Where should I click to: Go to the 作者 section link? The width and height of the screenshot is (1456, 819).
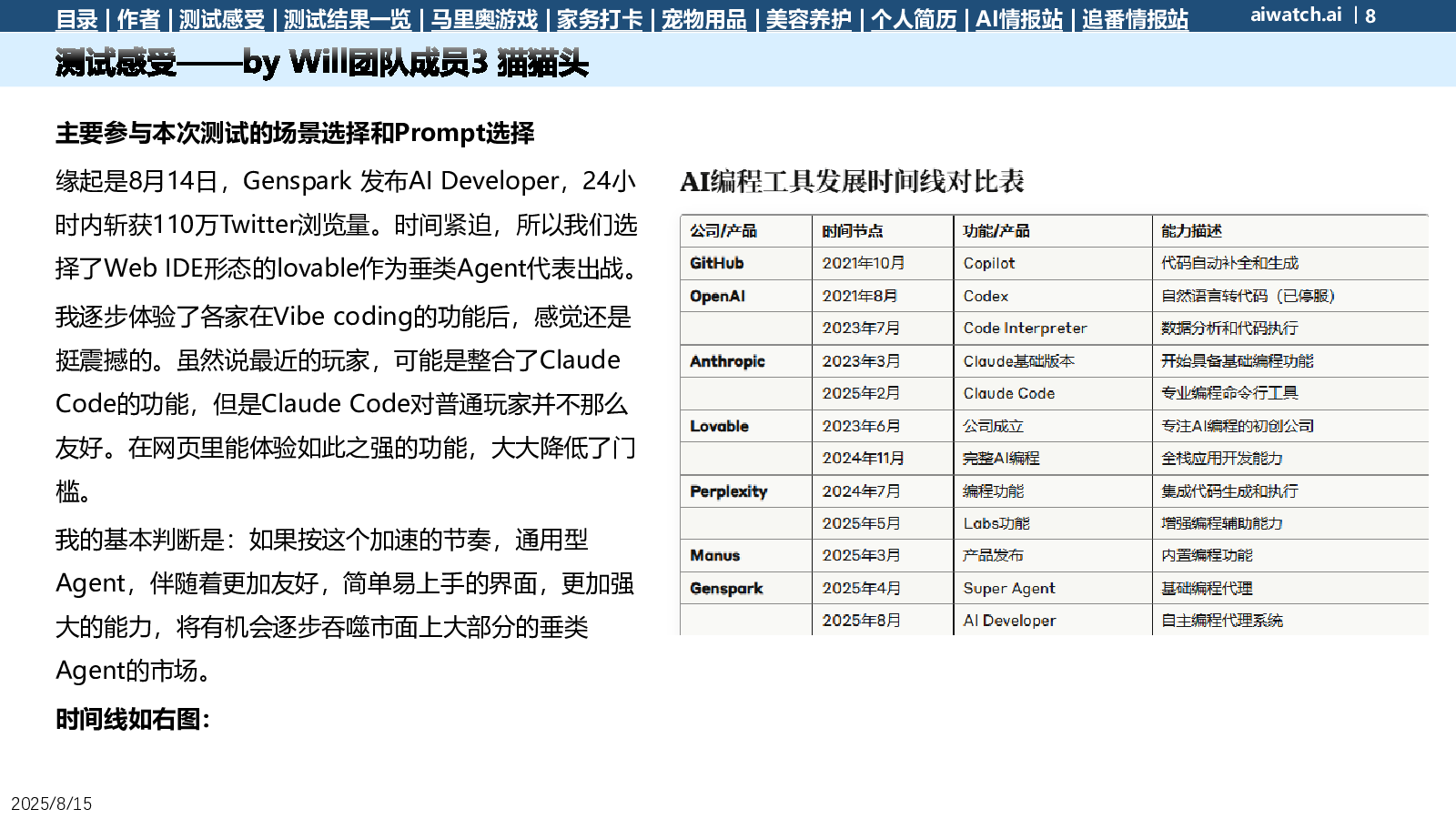click(x=138, y=19)
